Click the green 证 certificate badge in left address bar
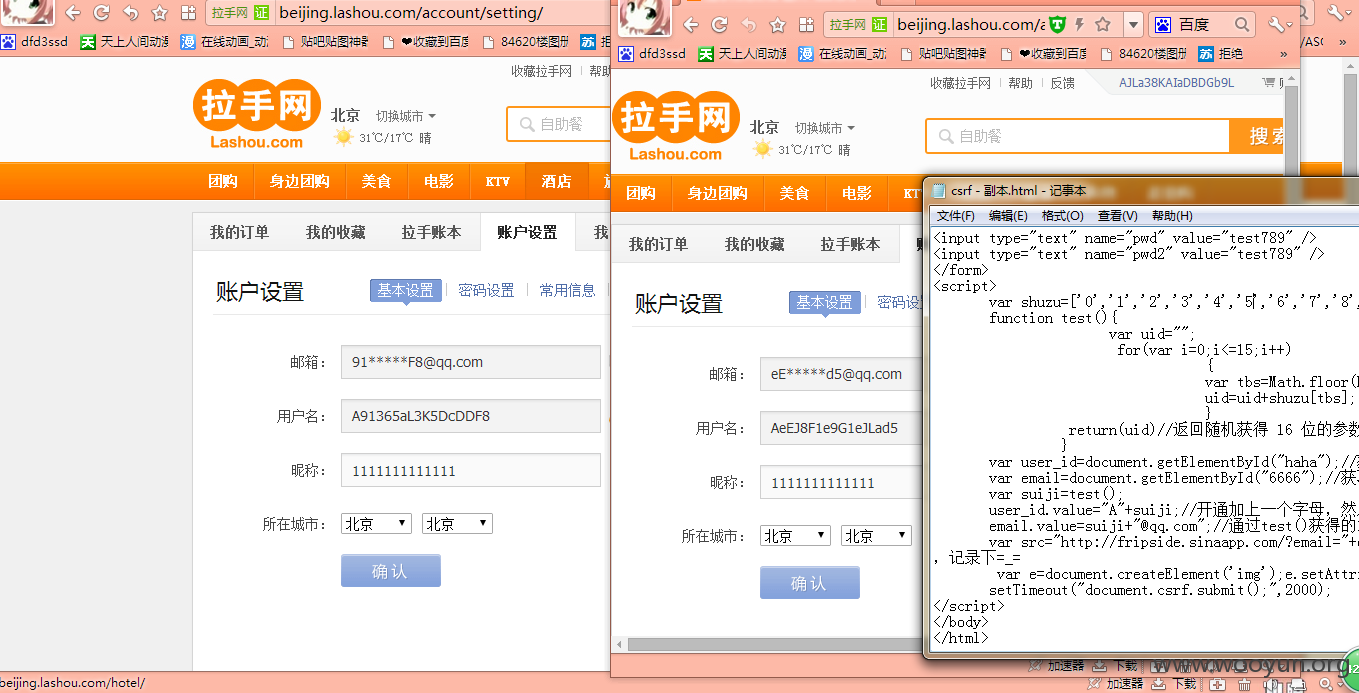This screenshot has width=1359, height=693. (x=261, y=13)
